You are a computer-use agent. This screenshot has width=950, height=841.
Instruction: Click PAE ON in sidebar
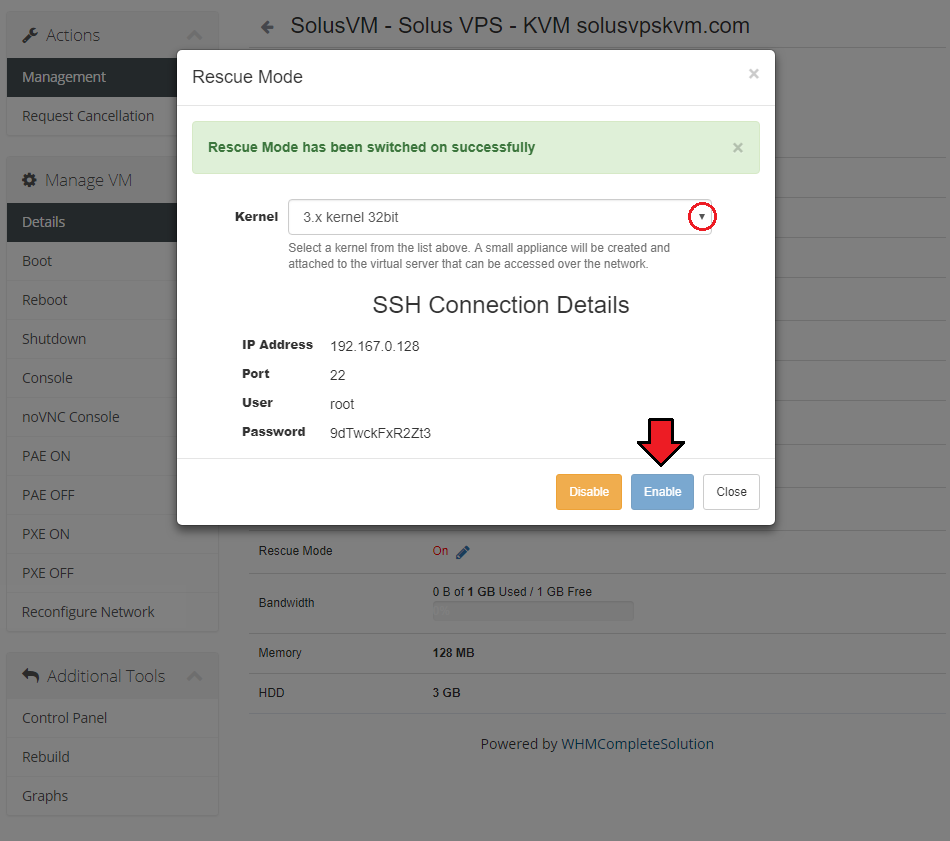pyautogui.click(x=92, y=456)
